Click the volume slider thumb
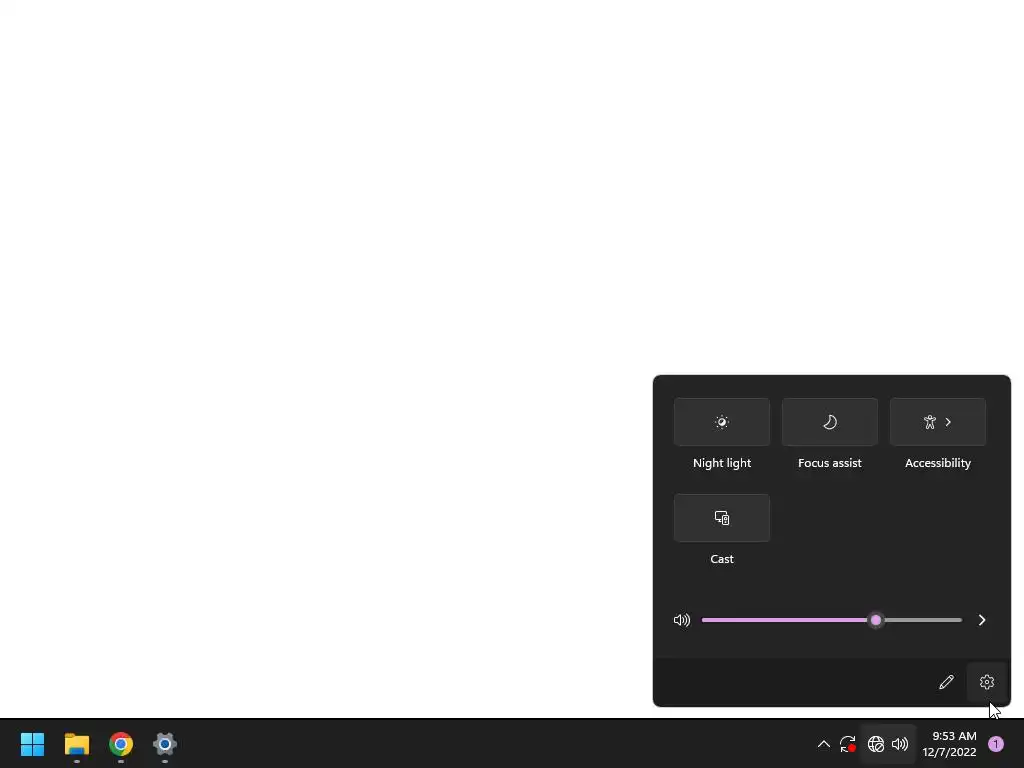 click(x=876, y=620)
